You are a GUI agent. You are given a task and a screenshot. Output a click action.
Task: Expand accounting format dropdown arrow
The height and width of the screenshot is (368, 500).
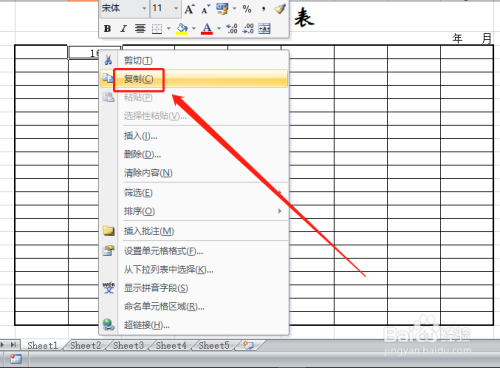[234, 9]
